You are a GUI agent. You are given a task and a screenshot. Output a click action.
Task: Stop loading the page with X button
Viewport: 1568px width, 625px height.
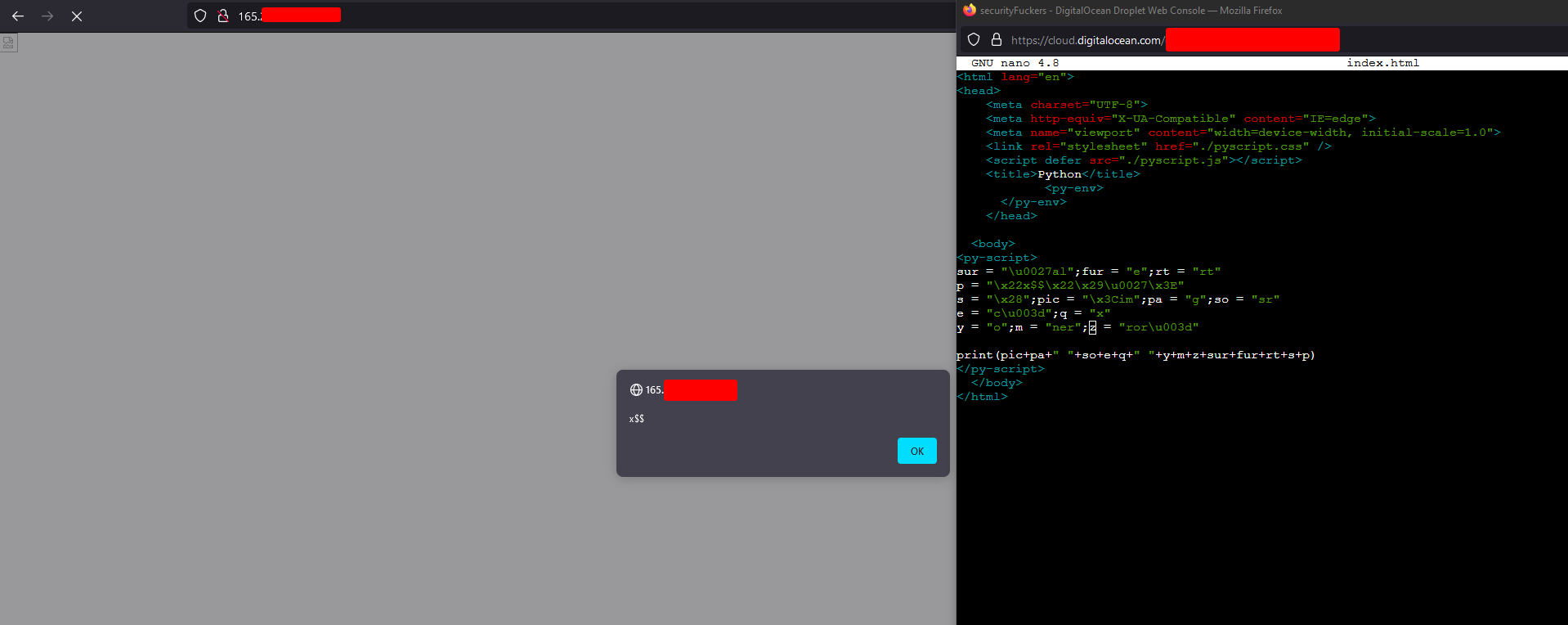tap(77, 16)
